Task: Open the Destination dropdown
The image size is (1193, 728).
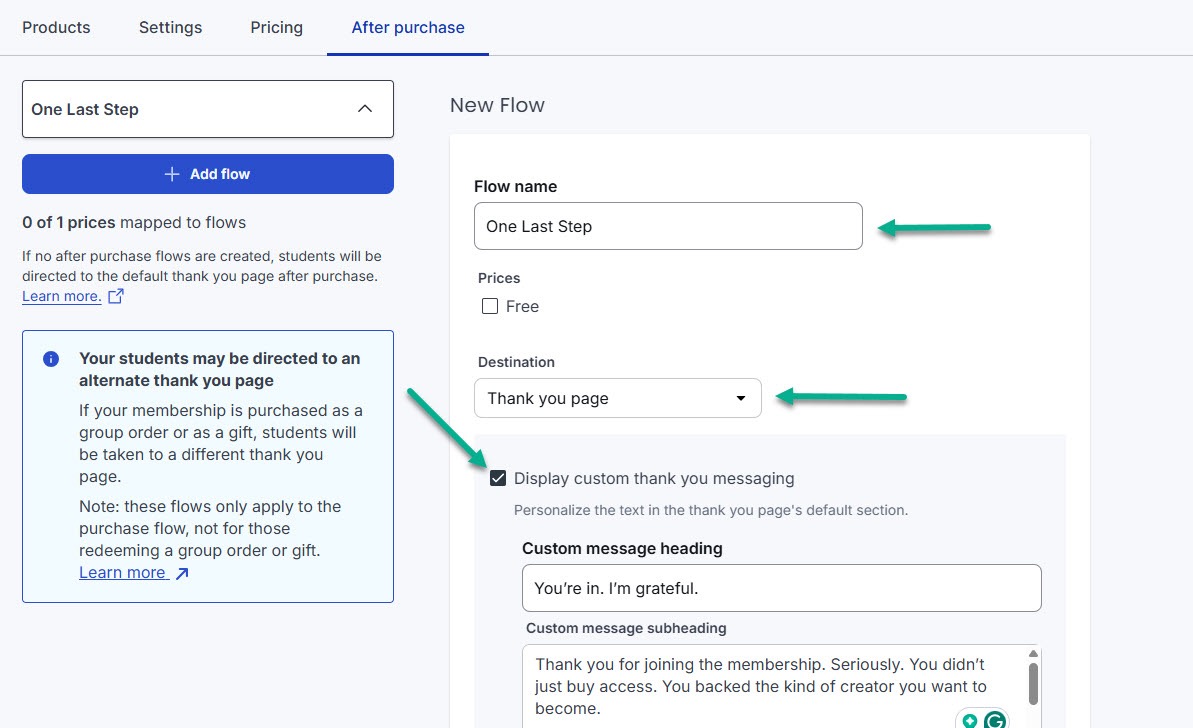Action: [617, 398]
